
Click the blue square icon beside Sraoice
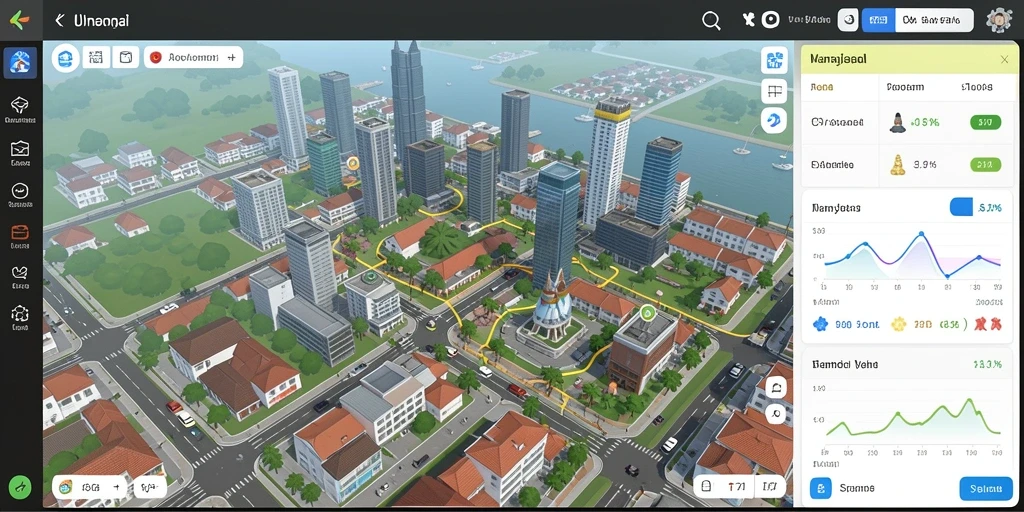pos(820,488)
